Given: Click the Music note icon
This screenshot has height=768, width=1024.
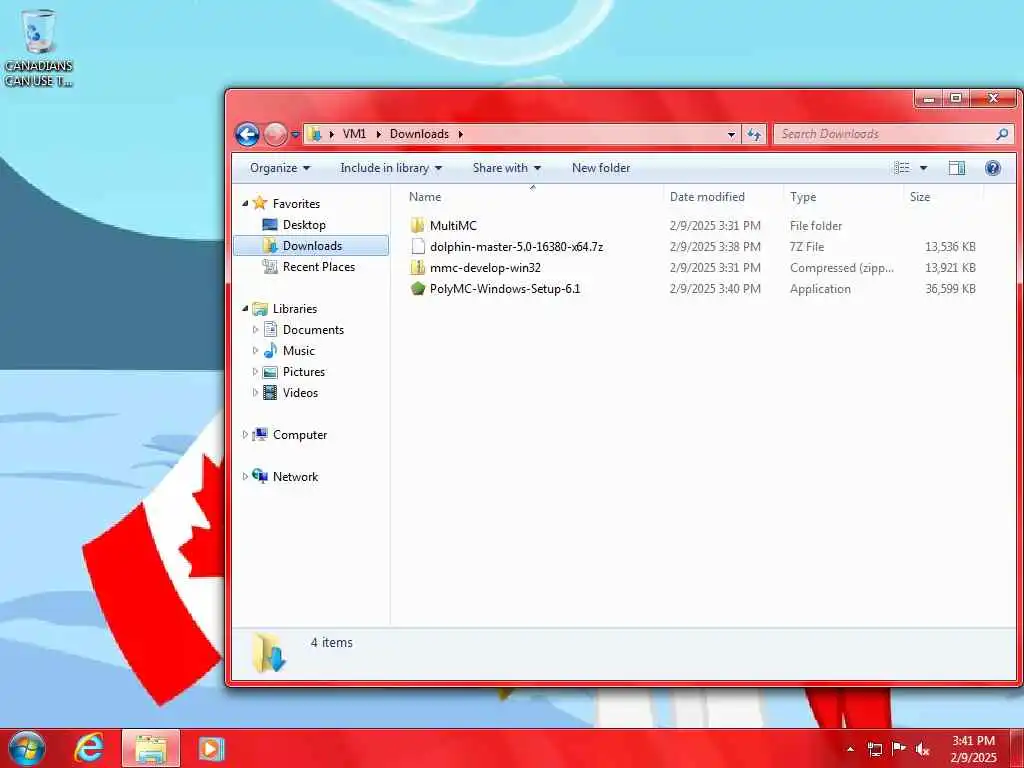Looking at the screenshot, I should click(x=270, y=351).
